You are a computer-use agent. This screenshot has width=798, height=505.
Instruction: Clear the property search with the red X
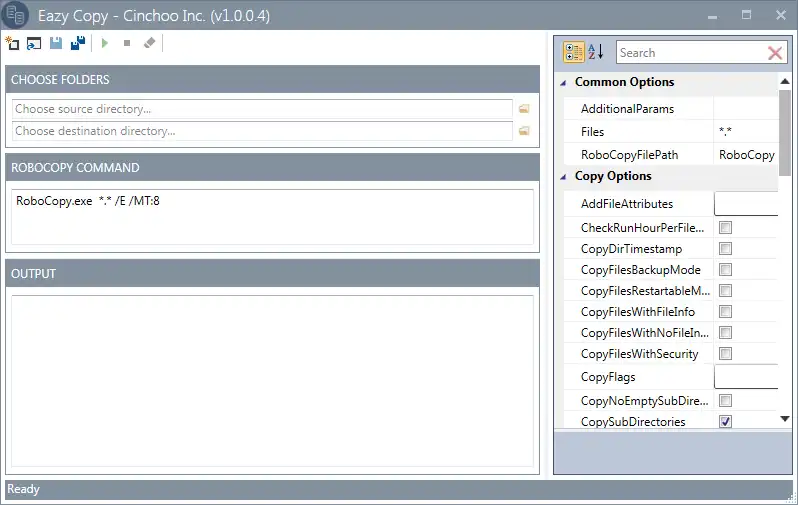775,53
